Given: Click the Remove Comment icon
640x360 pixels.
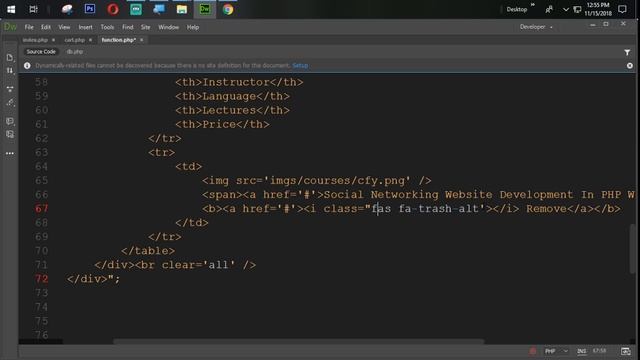Looking at the screenshot, I should (x=10, y=134).
